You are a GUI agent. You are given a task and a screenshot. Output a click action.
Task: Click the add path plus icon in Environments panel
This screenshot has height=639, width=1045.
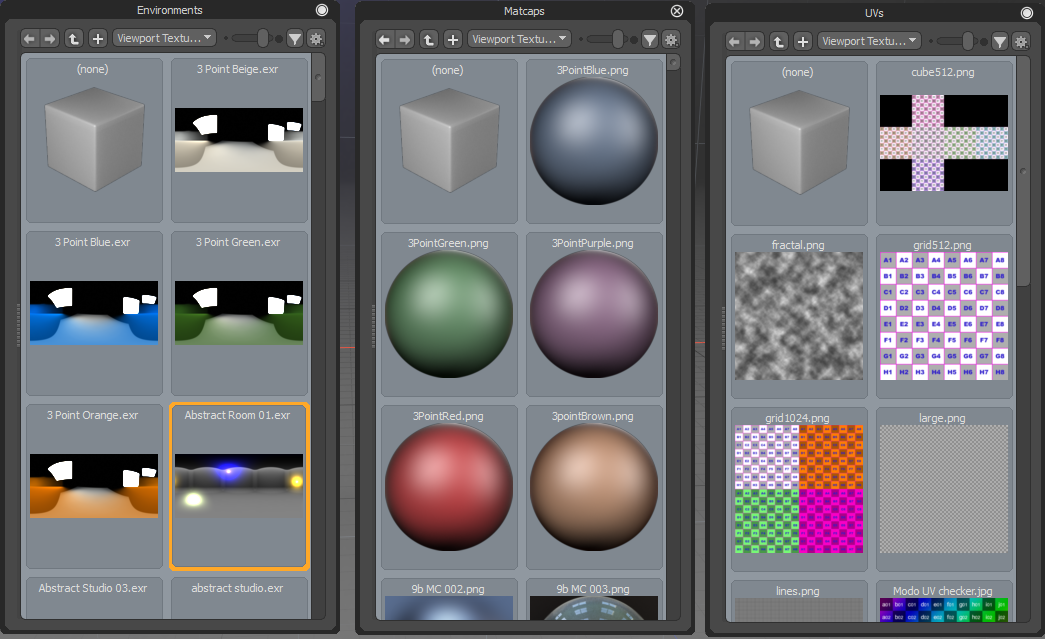click(x=95, y=38)
